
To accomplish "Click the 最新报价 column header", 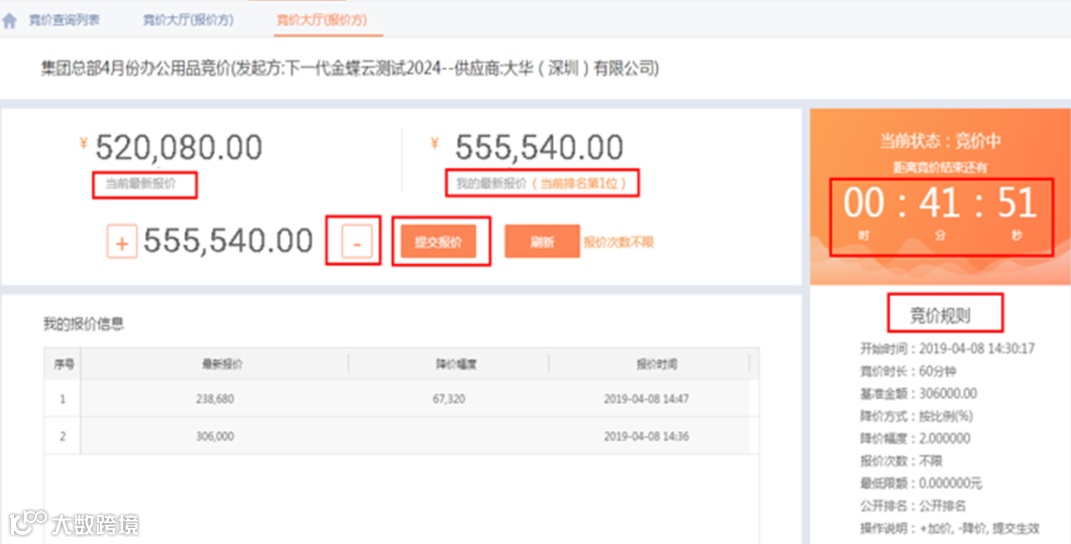I will coord(223,364).
